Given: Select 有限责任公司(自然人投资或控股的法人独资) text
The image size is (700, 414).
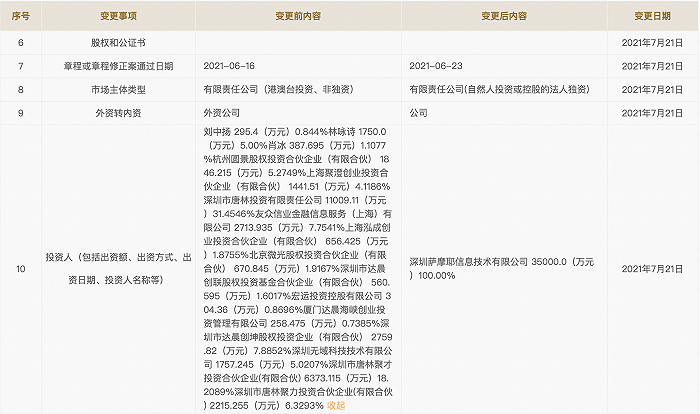Looking at the screenshot, I should point(500,90).
